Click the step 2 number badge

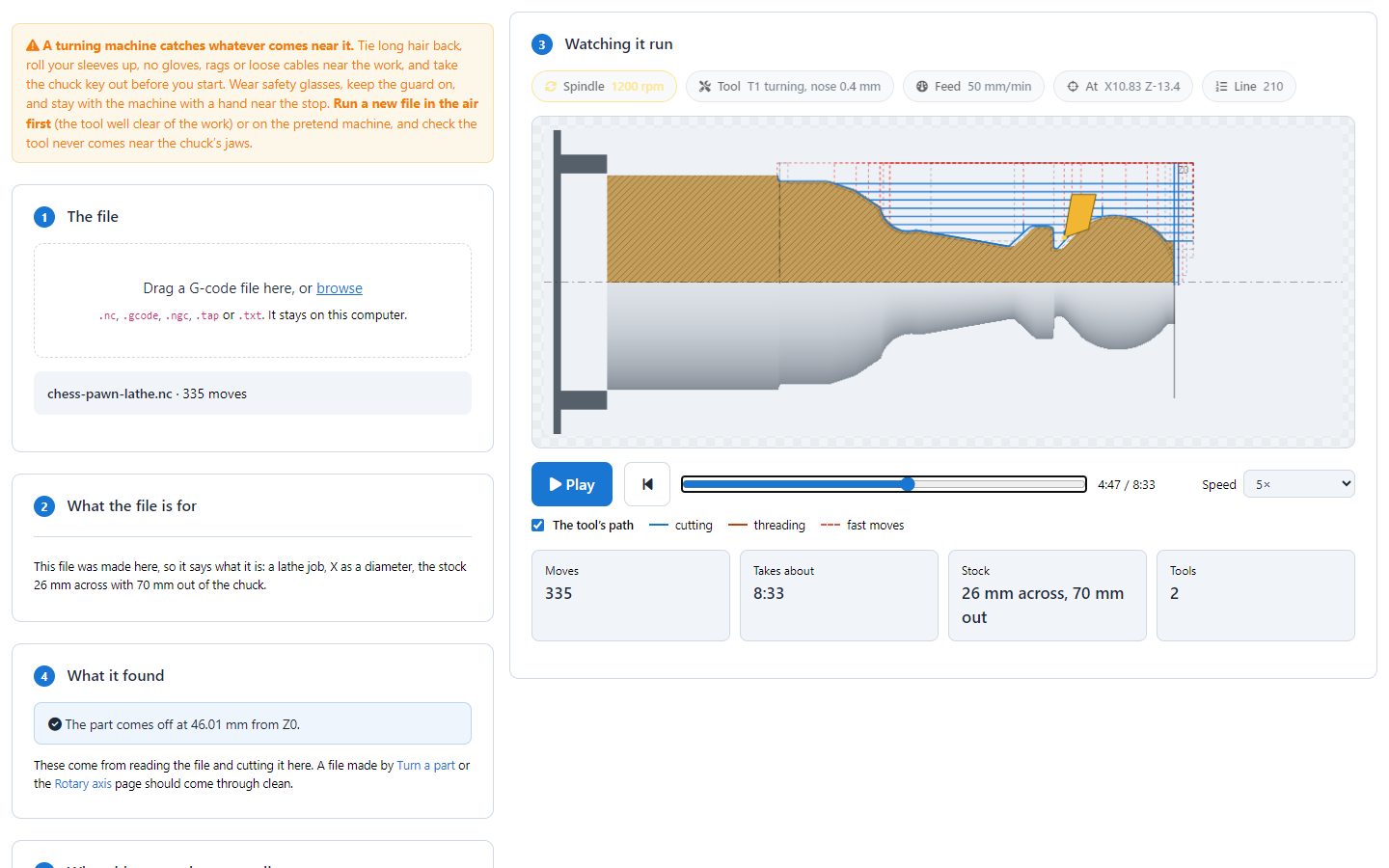coord(44,506)
